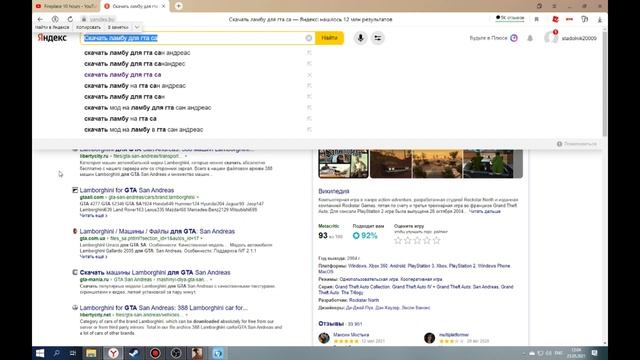Open the notifications bell icon
The height and width of the screenshot is (360, 640).
[x=530, y=38]
